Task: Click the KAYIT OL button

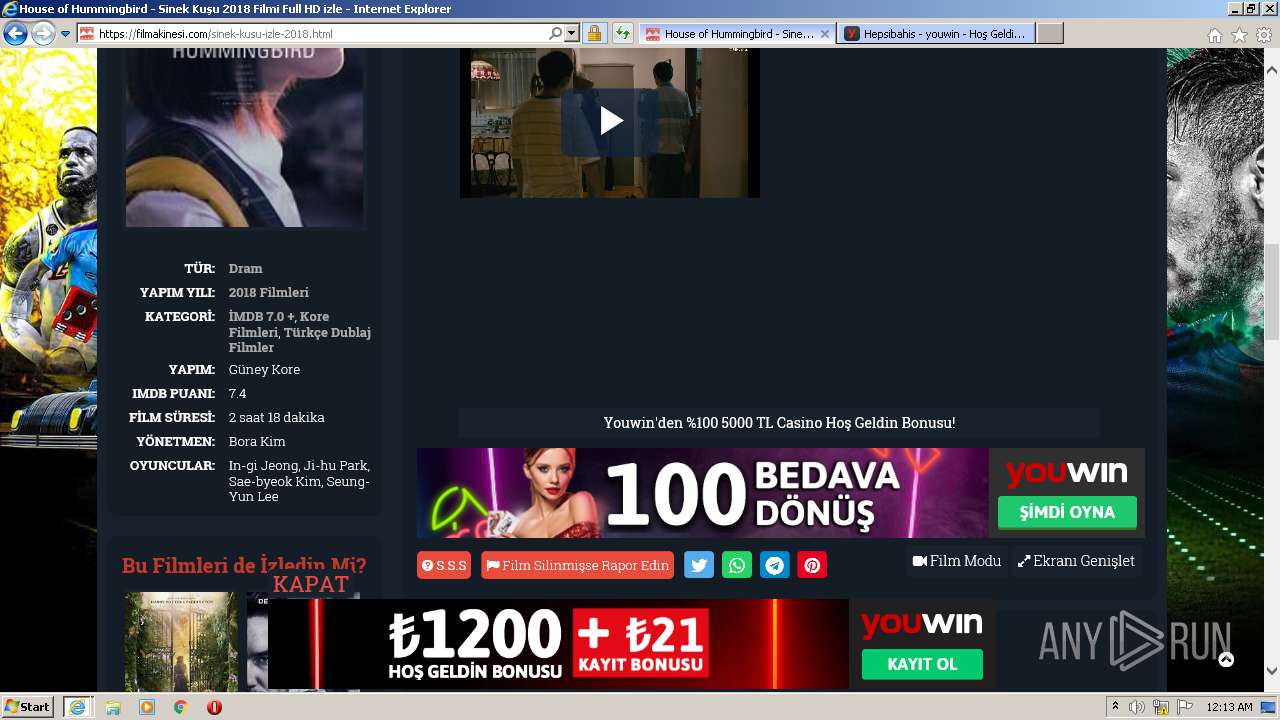Action: click(922, 664)
